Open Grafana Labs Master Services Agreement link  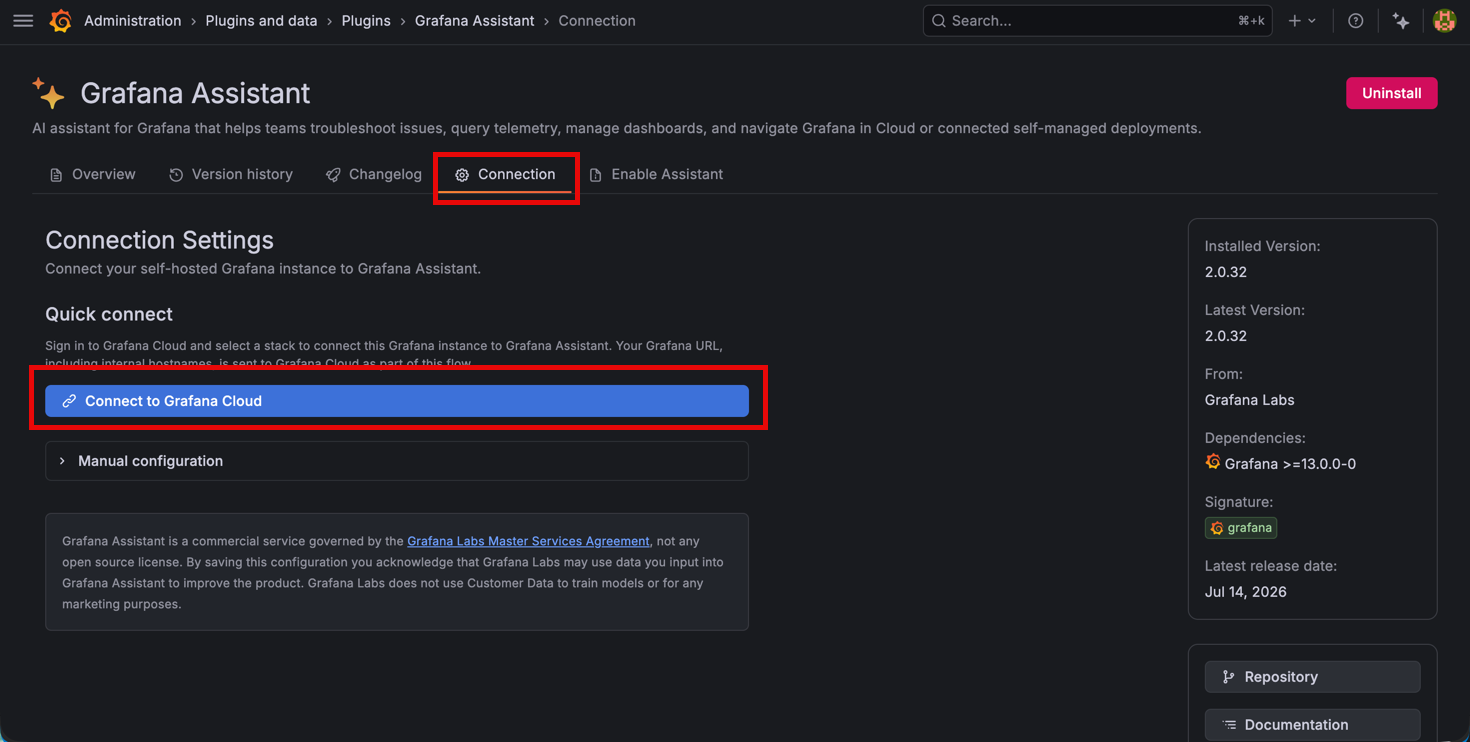(528, 541)
